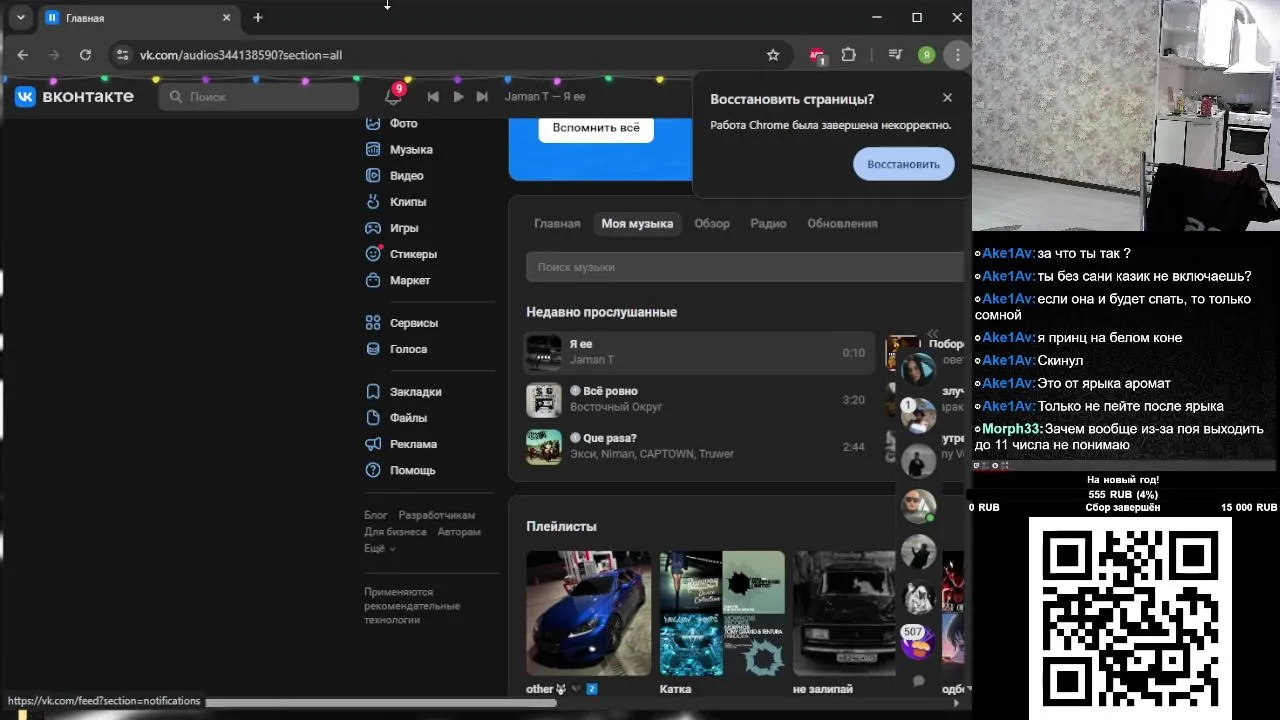The image size is (1280, 720).
Task: Open the Для бизнеса footer link
Action: click(x=395, y=532)
